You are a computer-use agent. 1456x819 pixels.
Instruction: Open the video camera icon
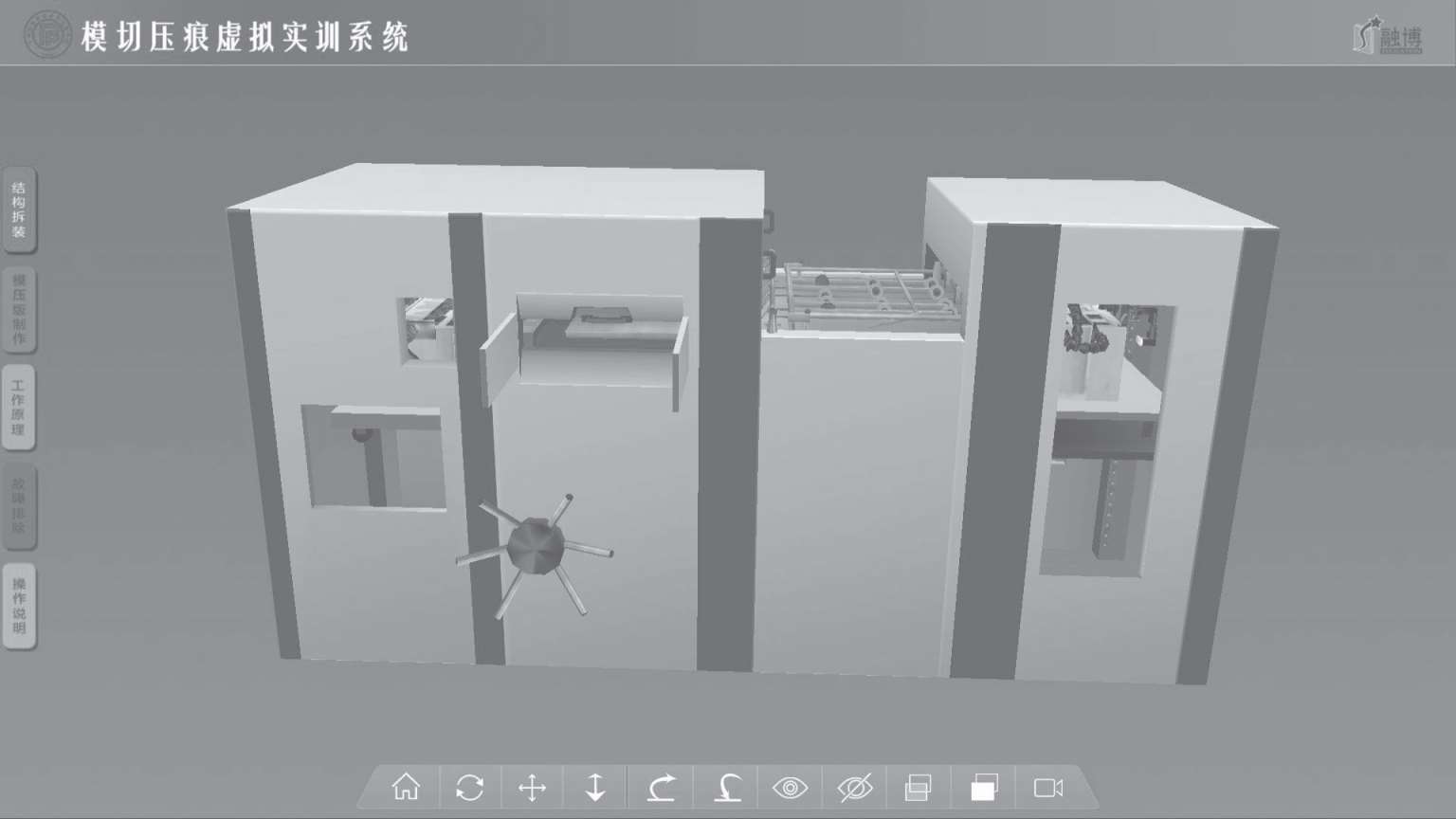(1048, 788)
